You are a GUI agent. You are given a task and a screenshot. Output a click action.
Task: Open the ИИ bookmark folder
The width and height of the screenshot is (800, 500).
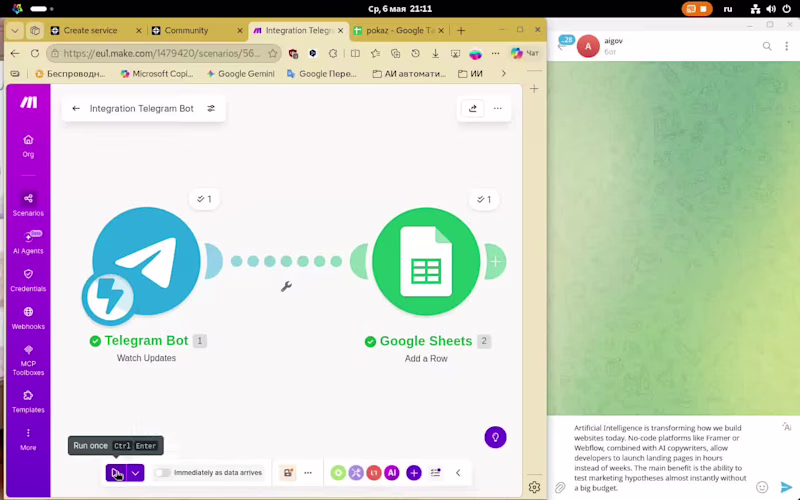[470, 73]
